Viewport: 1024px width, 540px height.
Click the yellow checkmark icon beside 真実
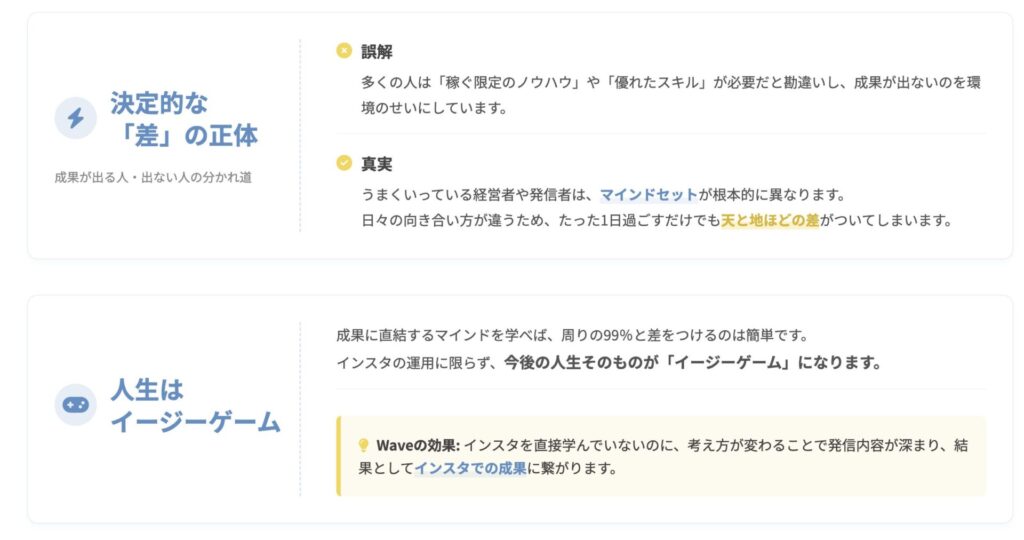pyautogui.click(x=344, y=163)
